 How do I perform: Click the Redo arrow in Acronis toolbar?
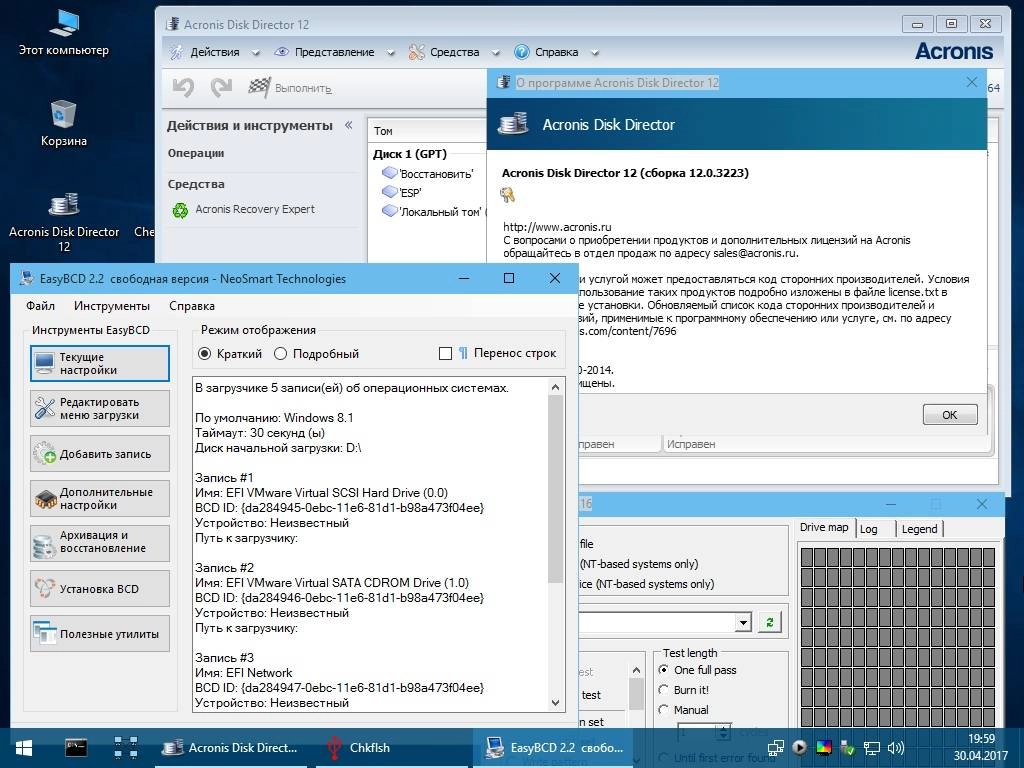[221, 88]
